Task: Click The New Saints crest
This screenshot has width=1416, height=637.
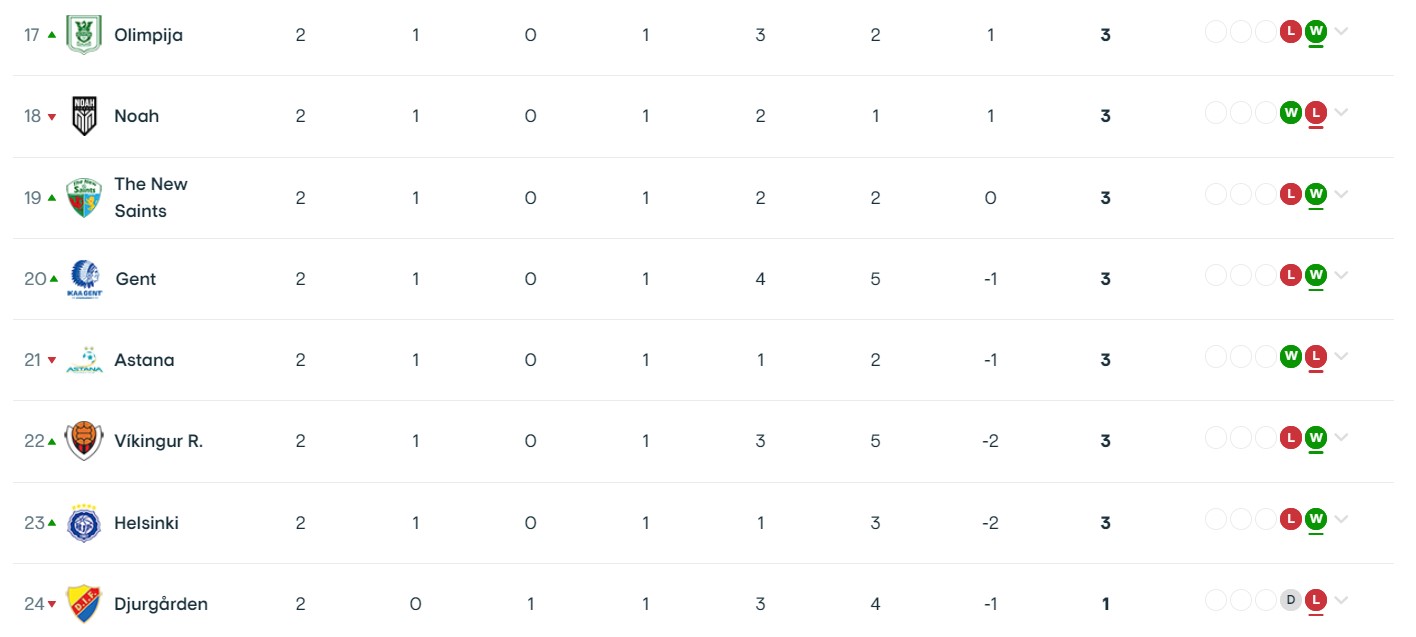Action: (x=84, y=198)
